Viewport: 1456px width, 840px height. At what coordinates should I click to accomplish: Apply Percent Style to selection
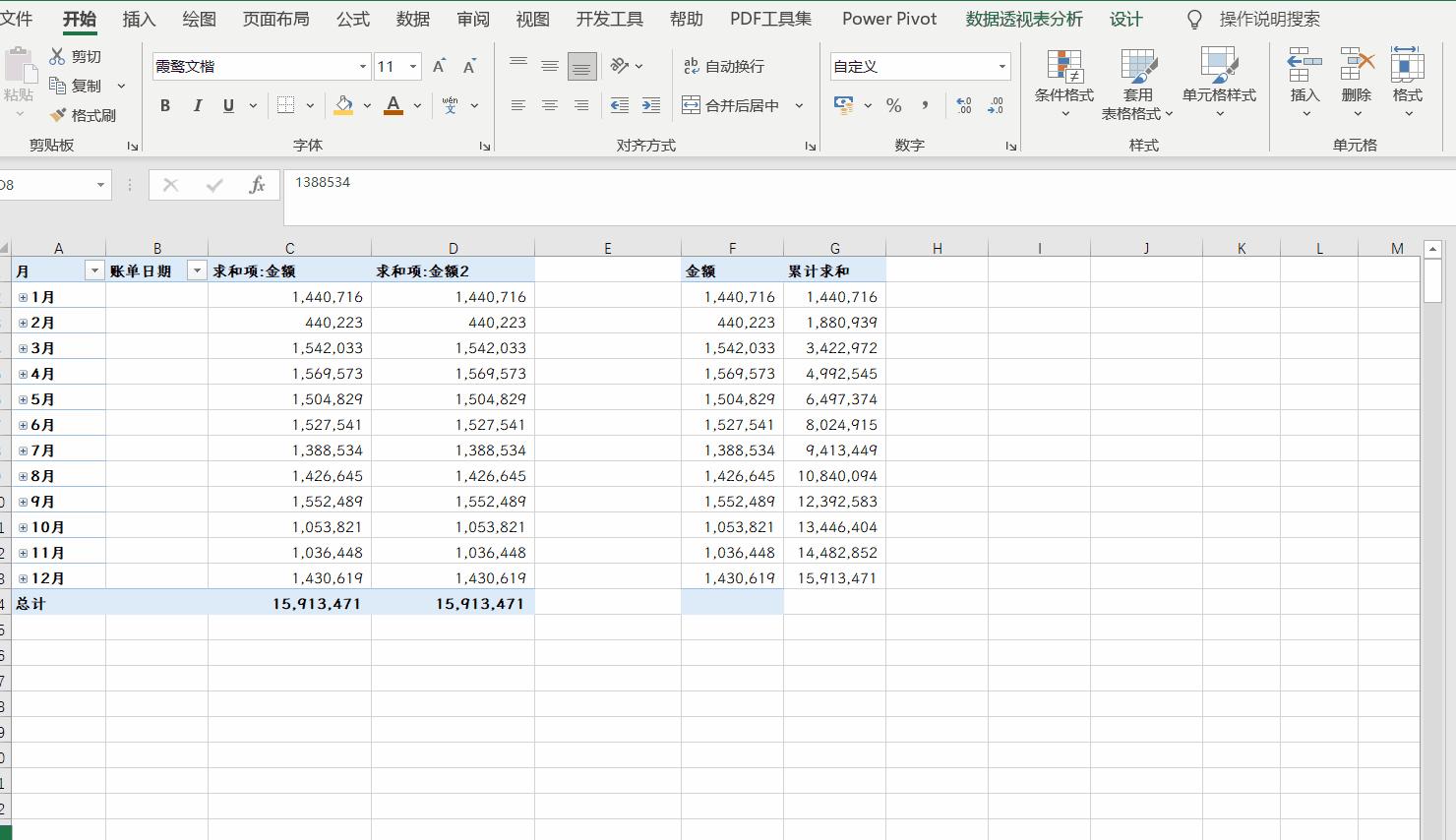[893, 105]
